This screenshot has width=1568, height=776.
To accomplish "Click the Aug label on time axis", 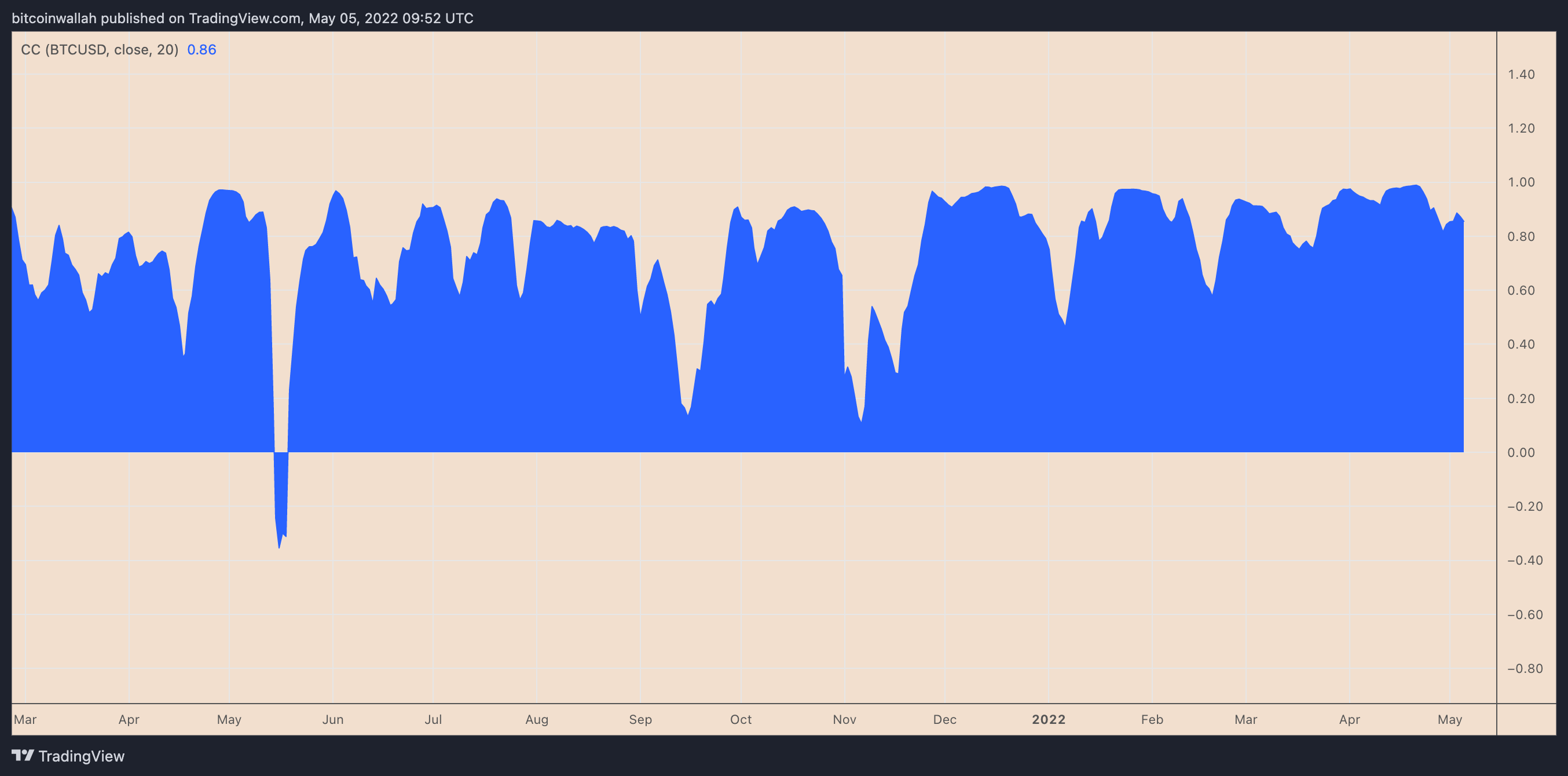I will pyautogui.click(x=536, y=719).
